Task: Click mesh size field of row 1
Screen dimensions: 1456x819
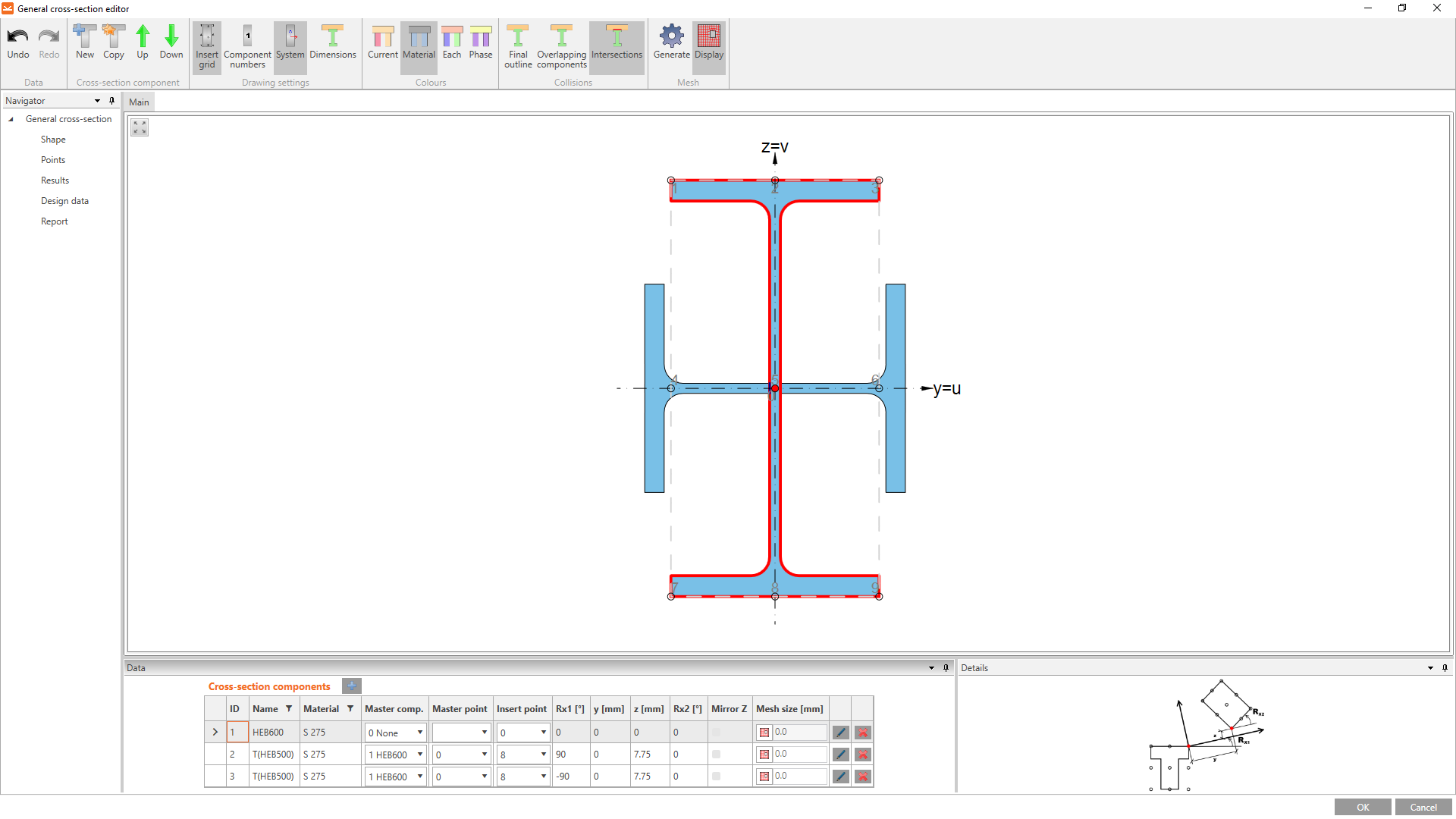Action: tap(799, 733)
